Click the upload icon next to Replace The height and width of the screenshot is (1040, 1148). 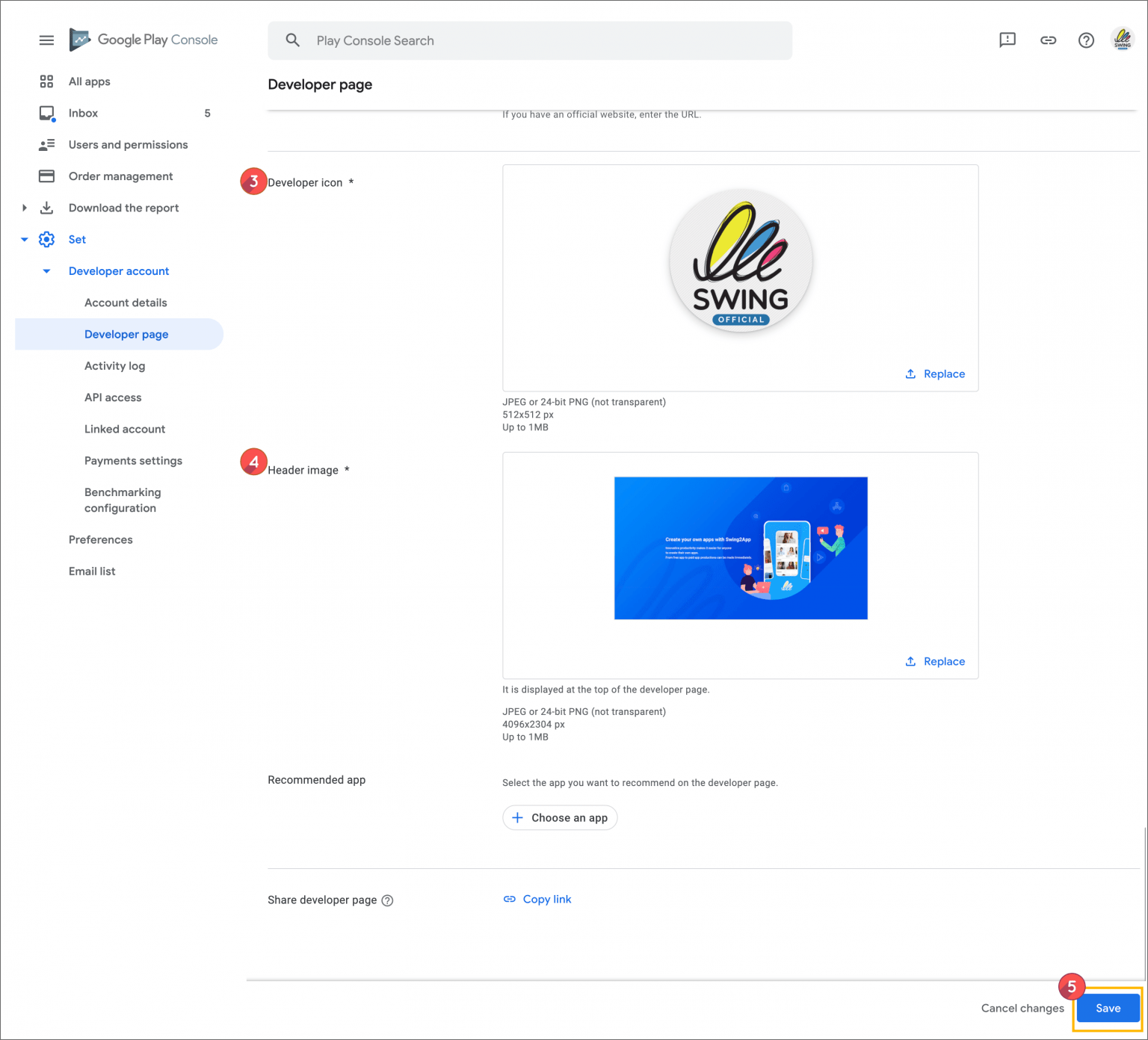[x=910, y=374]
